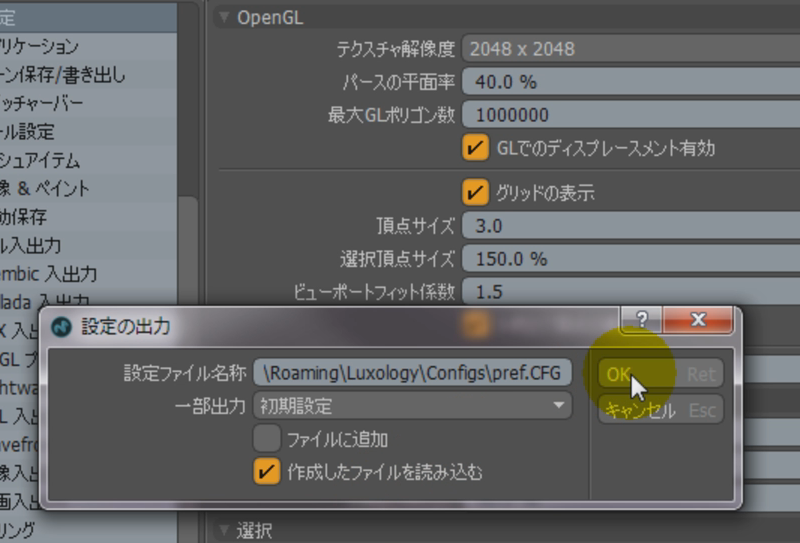This screenshot has width=800, height=543.
Task: Uncheck 作成したファイルを読み込む option
Action: pos(266,471)
